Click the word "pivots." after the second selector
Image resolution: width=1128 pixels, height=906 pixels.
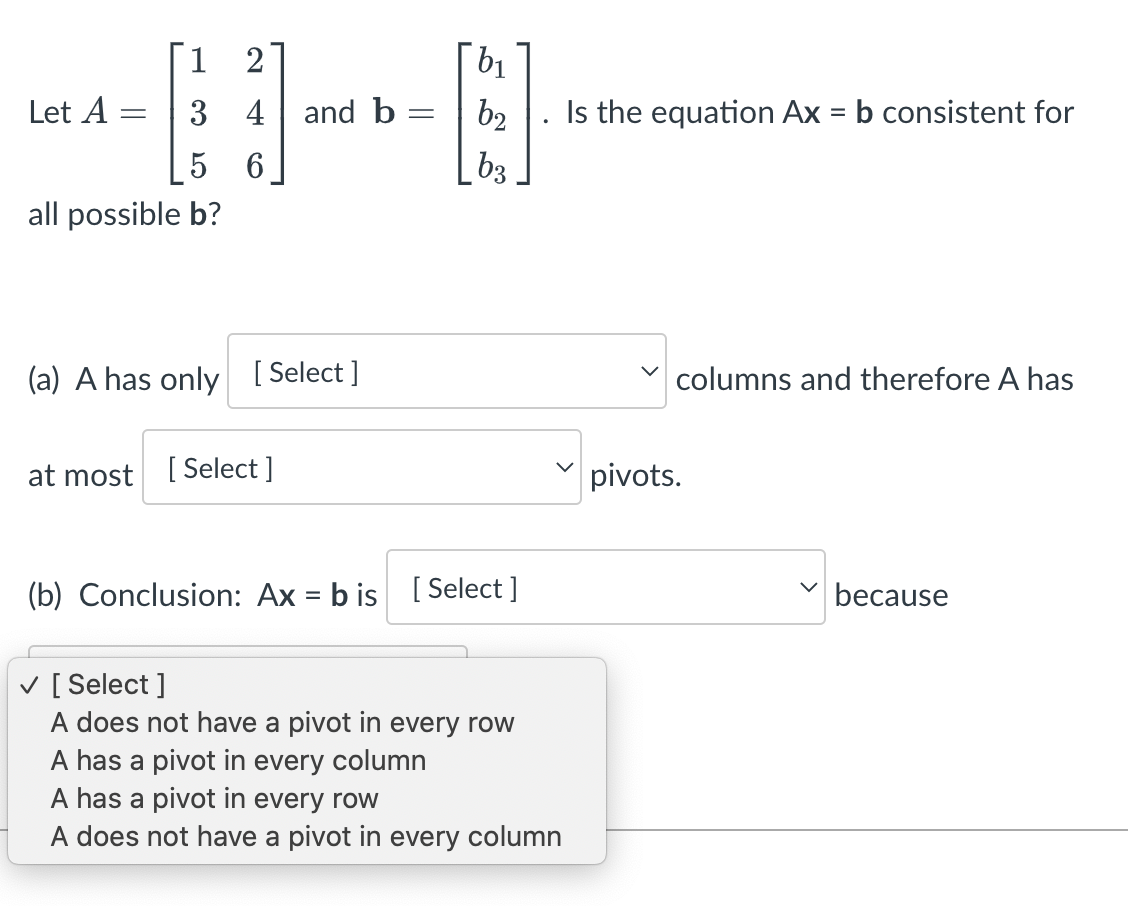coord(636,475)
